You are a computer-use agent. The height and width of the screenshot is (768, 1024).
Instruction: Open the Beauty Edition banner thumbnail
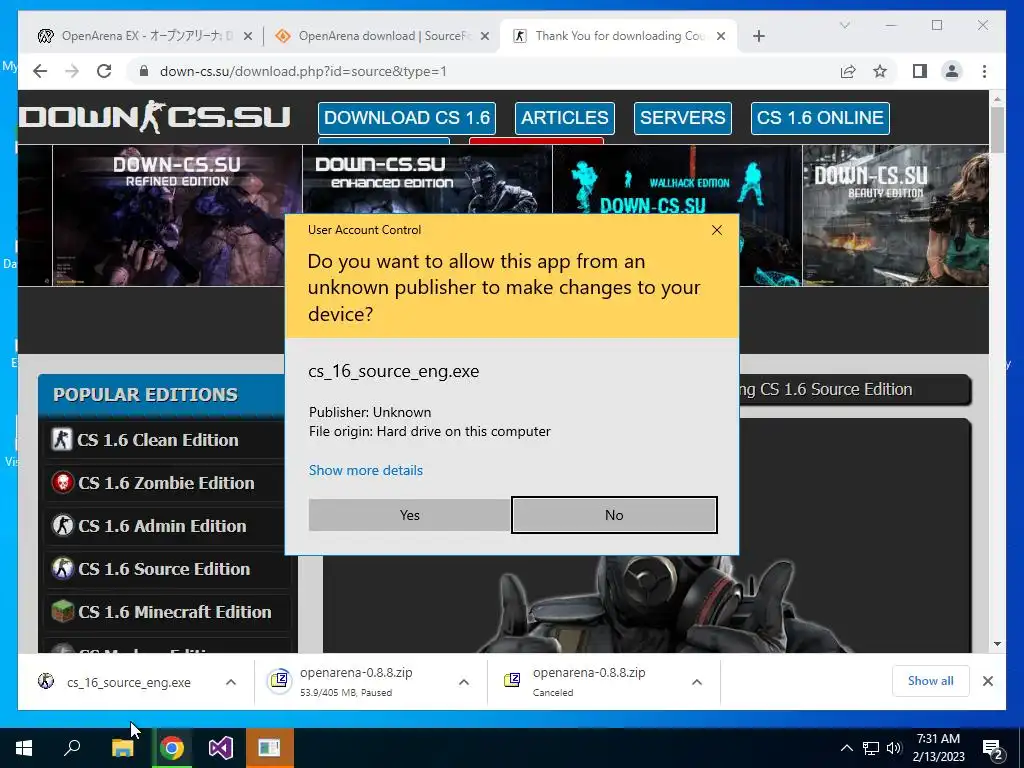(x=895, y=216)
